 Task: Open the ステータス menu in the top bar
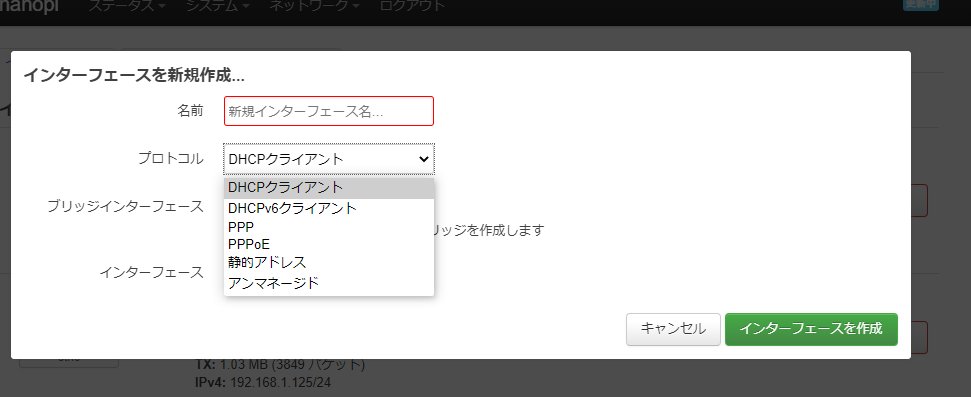click(x=127, y=6)
